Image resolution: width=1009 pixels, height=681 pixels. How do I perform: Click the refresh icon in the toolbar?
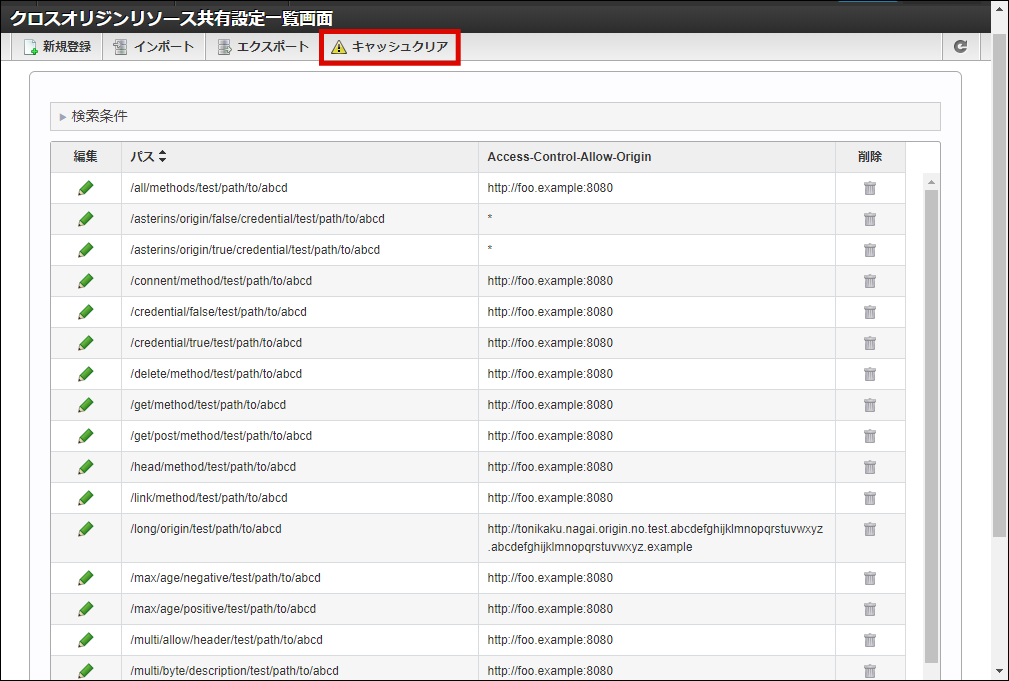[x=960, y=47]
